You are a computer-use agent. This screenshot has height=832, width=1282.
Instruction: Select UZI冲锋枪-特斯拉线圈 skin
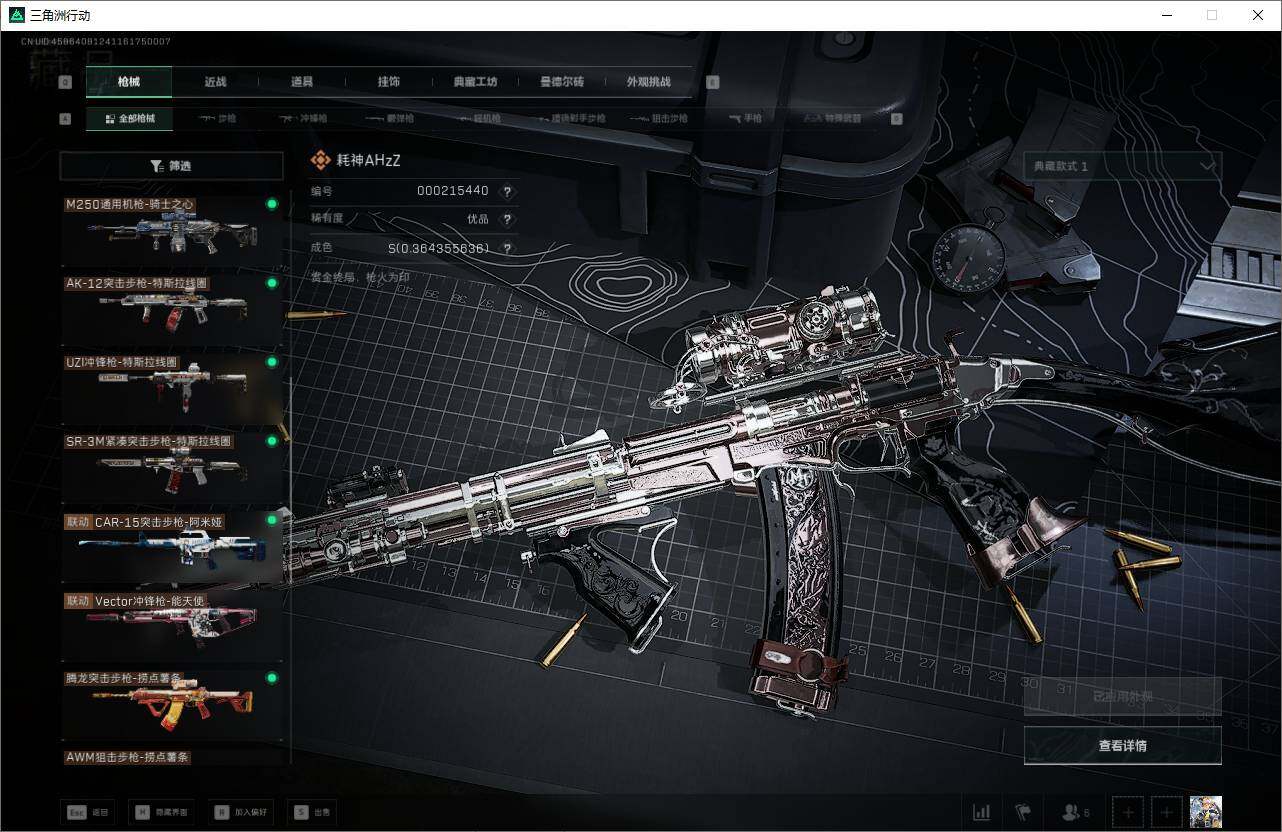172,389
